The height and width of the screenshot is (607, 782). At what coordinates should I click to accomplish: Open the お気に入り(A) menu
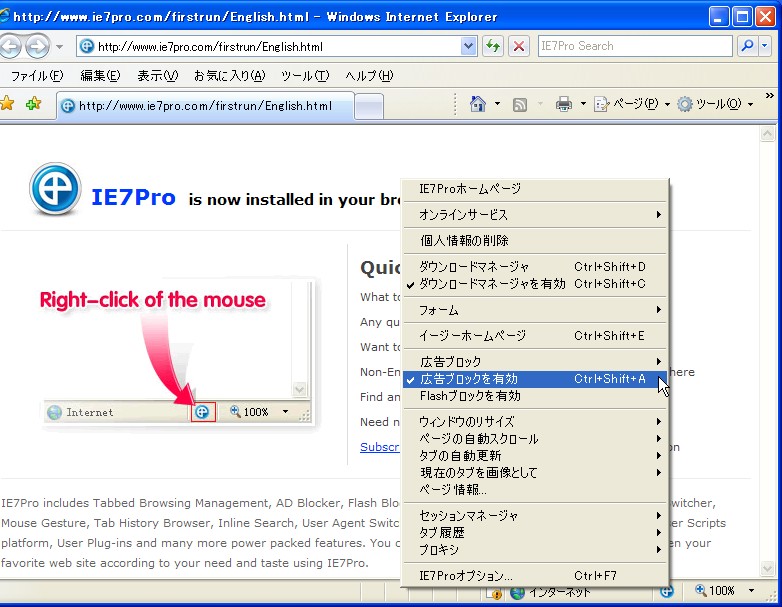tap(229, 76)
